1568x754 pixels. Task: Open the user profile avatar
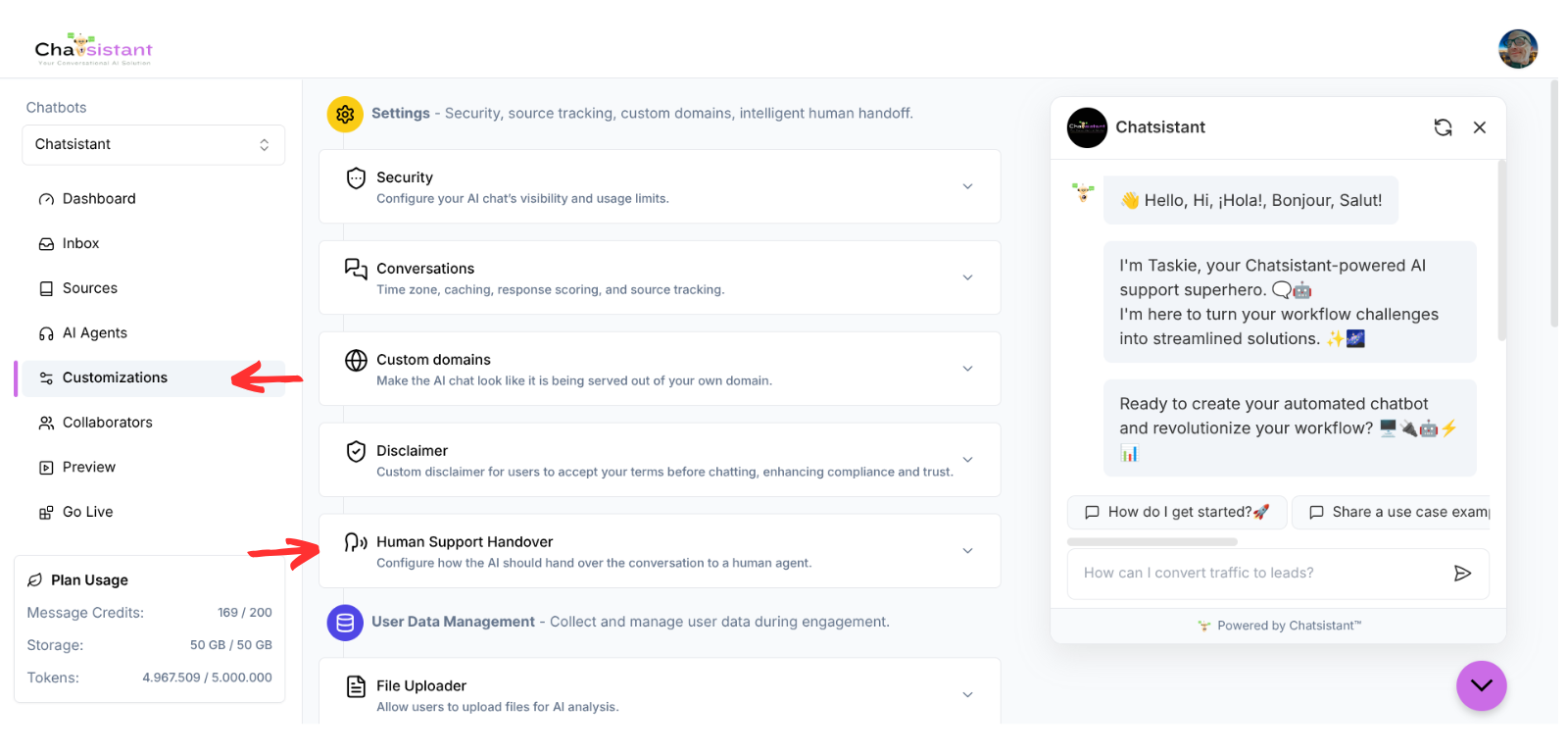click(1517, 49)
